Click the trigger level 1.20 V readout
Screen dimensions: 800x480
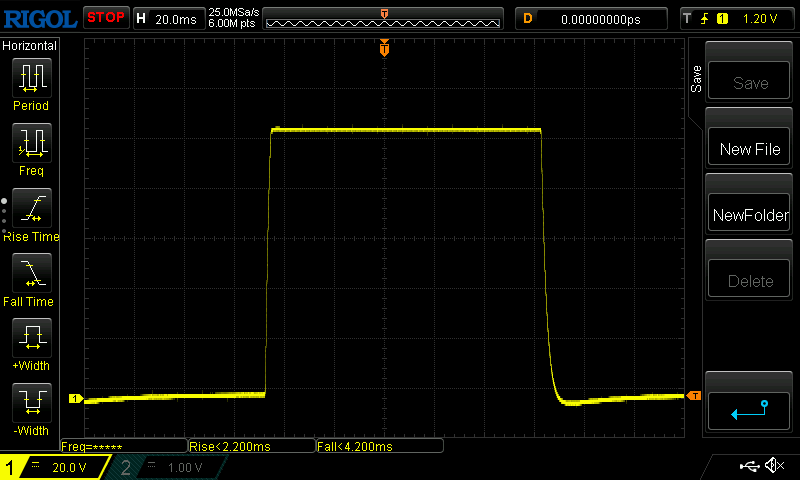coord(760,19)
